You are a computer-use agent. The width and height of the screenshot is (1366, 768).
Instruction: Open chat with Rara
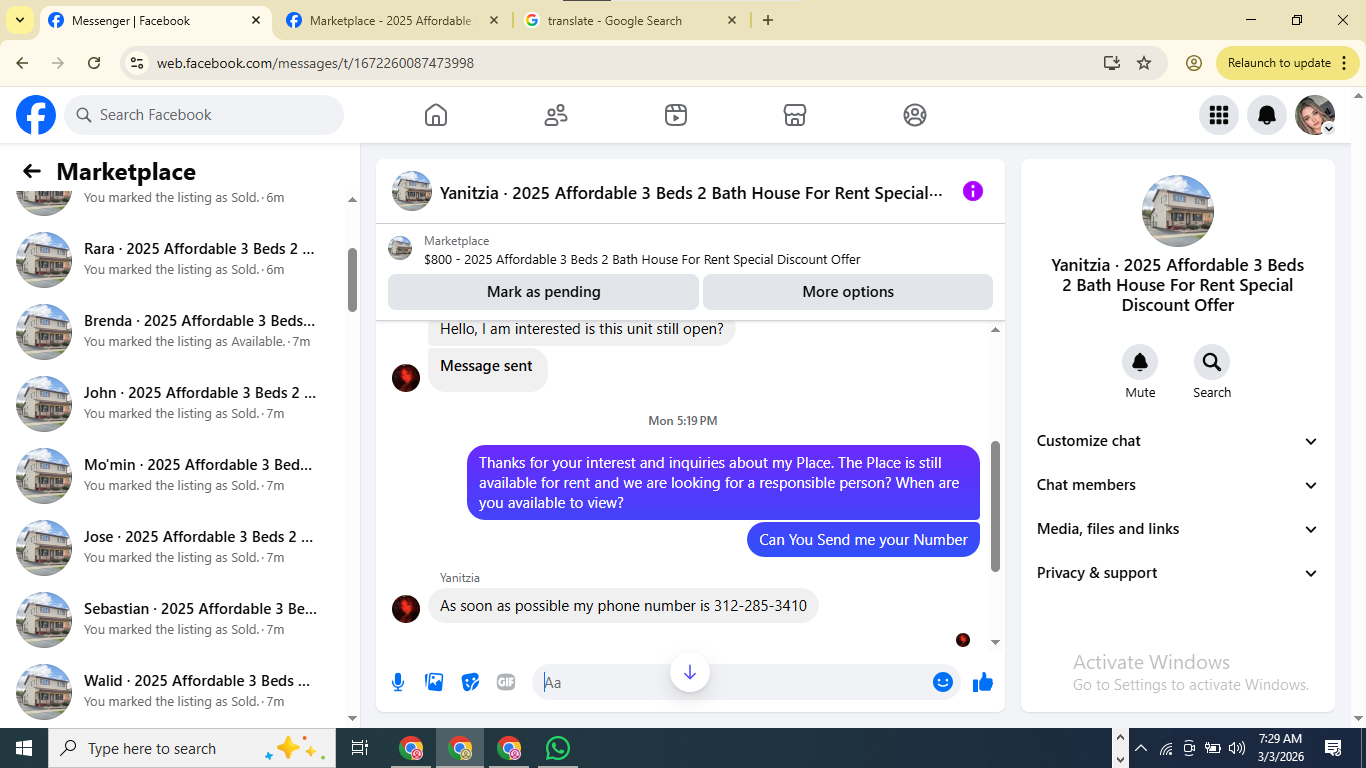(180, 260)
